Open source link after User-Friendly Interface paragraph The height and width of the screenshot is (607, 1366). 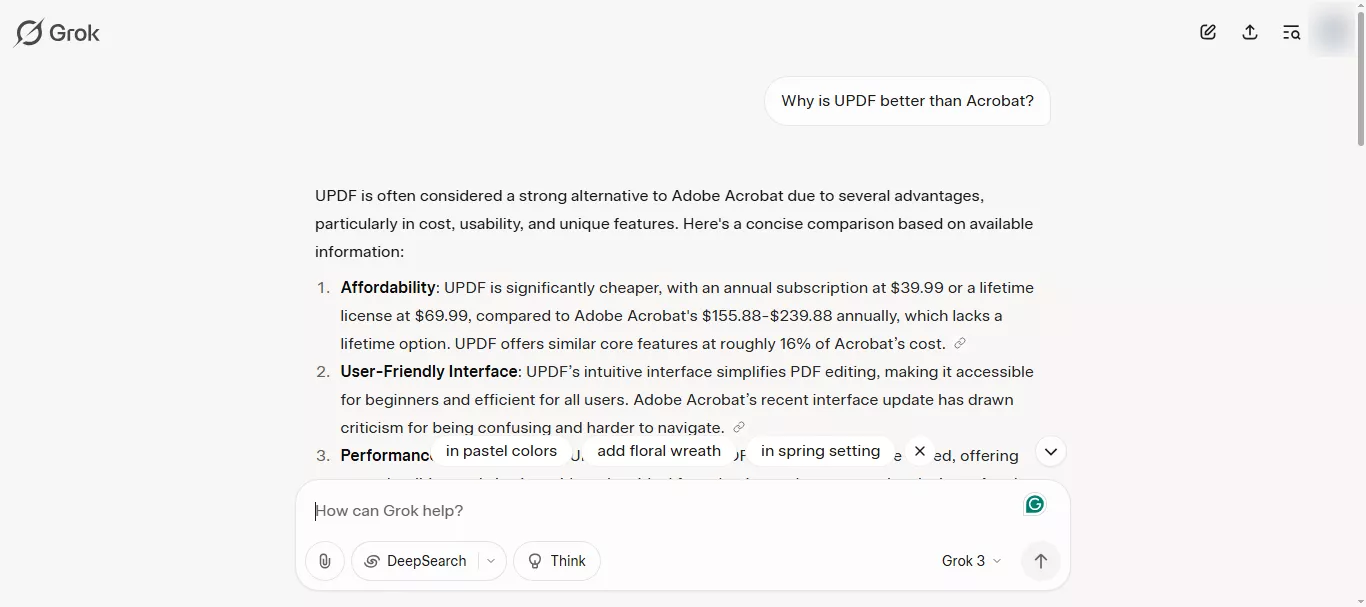[739, 427]
